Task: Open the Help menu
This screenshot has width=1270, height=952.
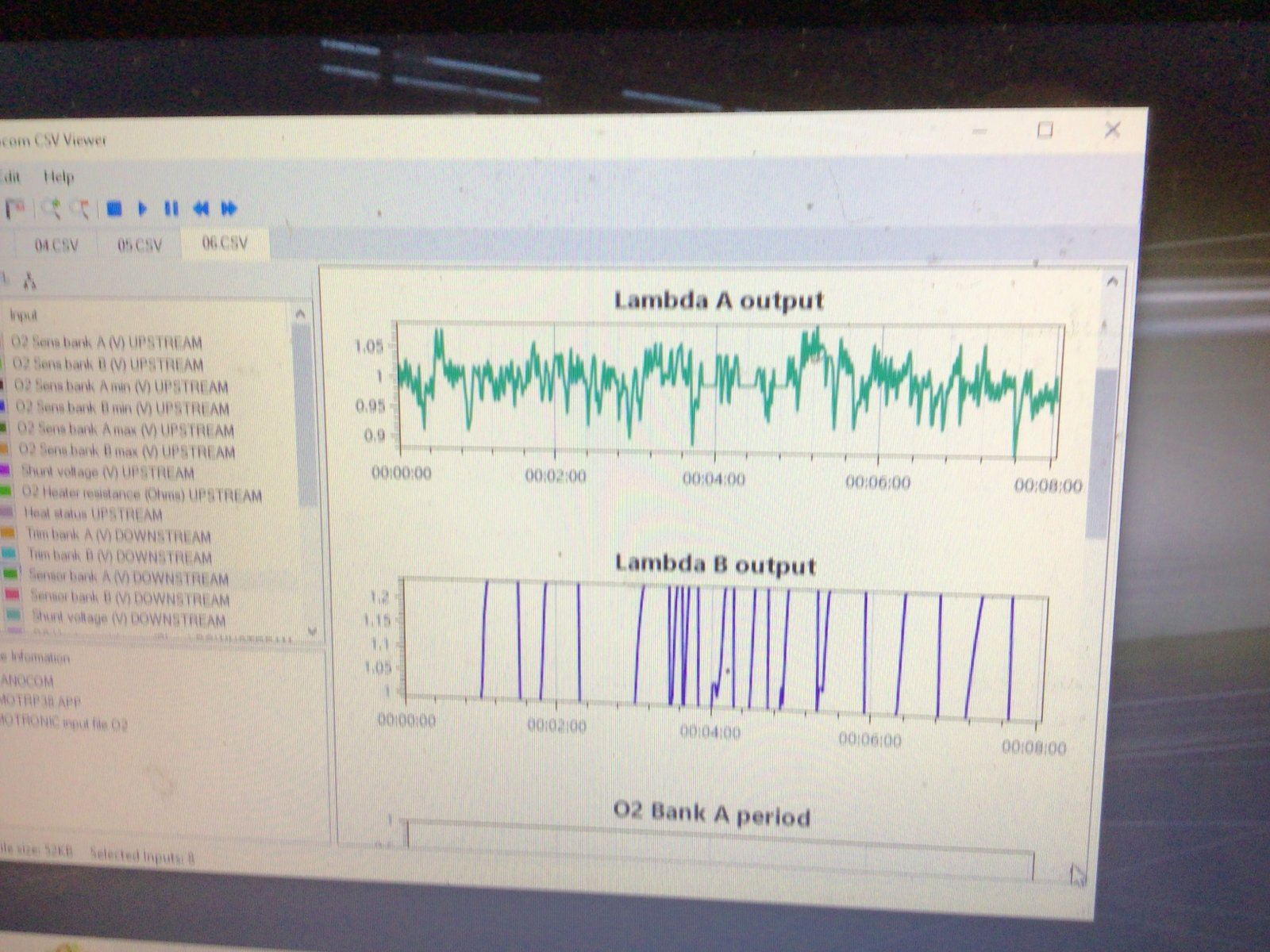Action: pyautogui.click(x=59, y=176)
